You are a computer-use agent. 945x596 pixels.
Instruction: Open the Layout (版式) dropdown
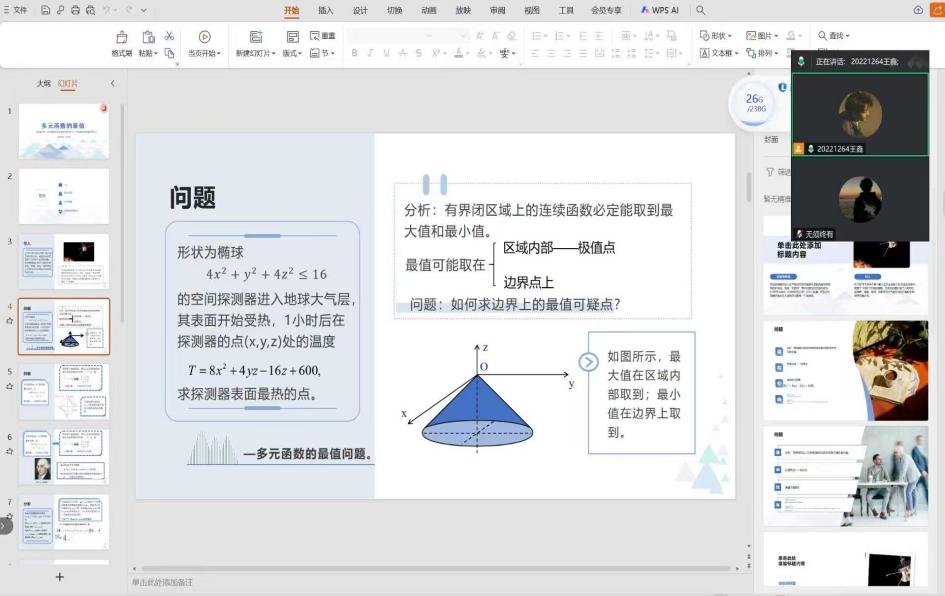click(293, 53)
